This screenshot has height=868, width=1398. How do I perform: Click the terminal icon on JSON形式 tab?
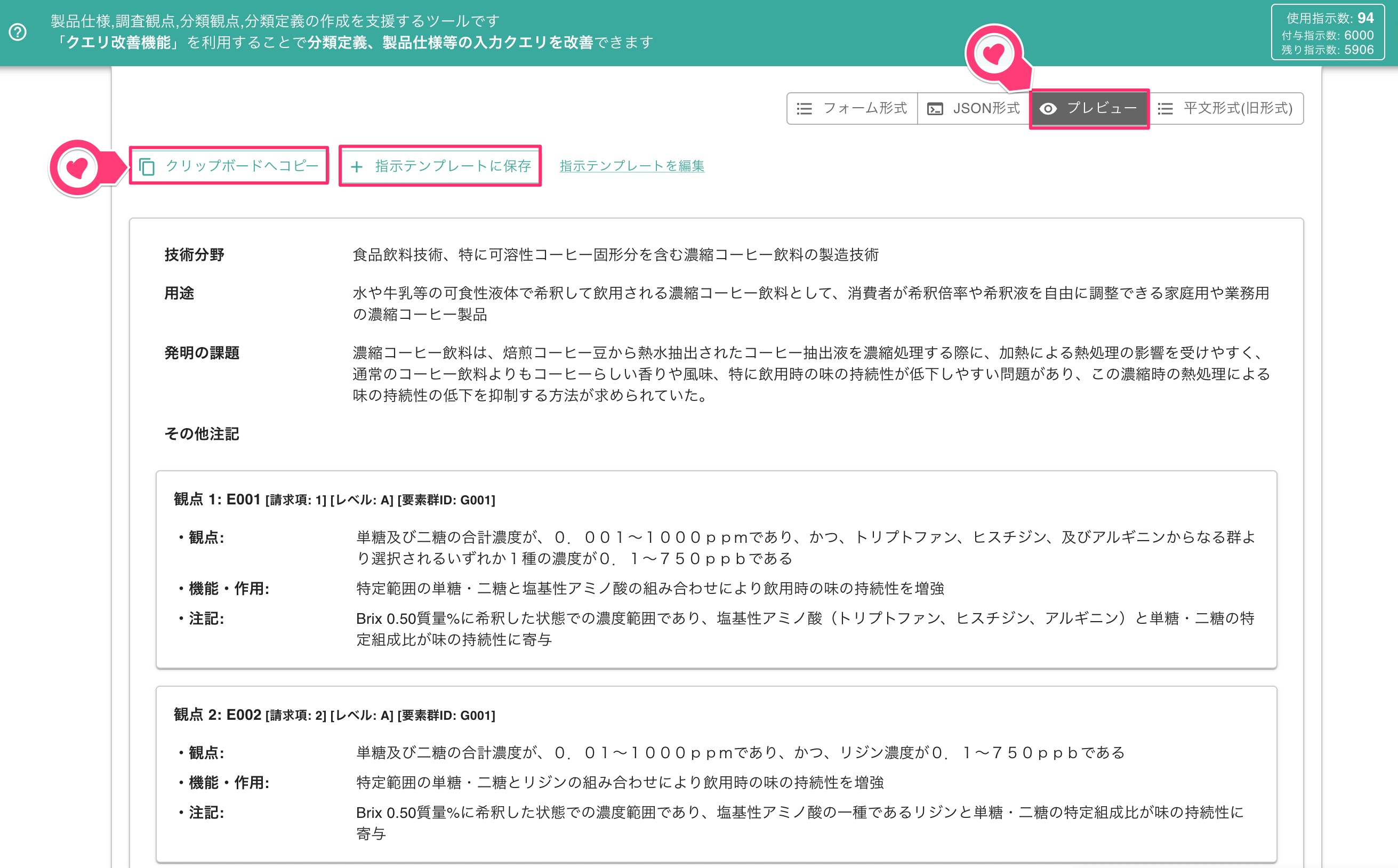click(935, 109)
